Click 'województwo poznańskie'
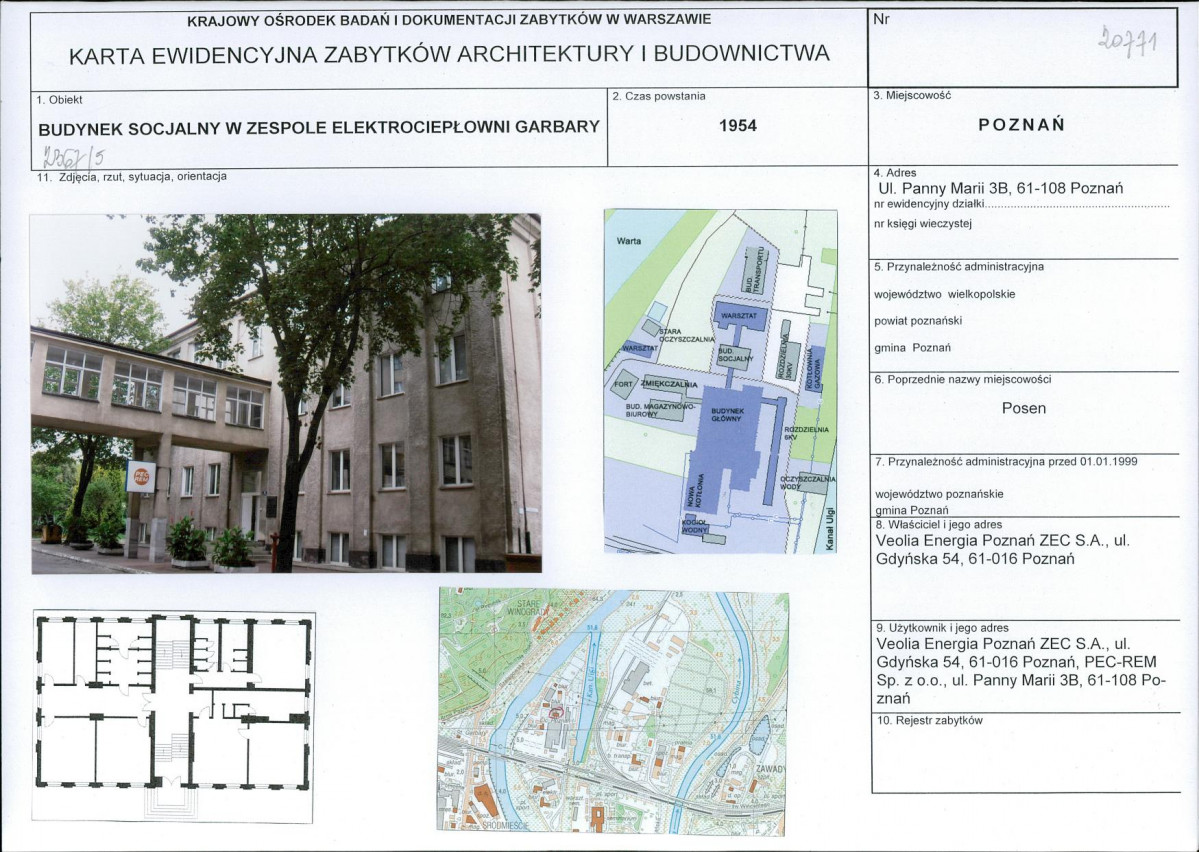 [x=939, y=494]
